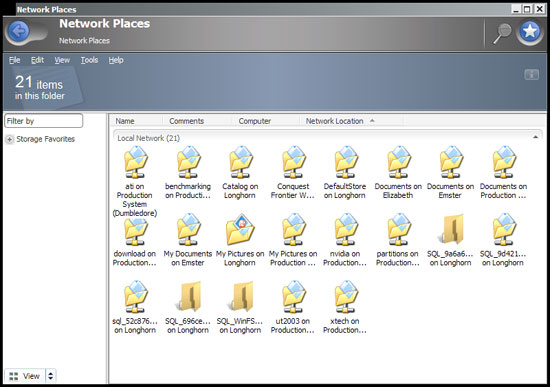Open the 'ati on Production System' share
Viewport: 550px width, 387px height.
point(135,182)
